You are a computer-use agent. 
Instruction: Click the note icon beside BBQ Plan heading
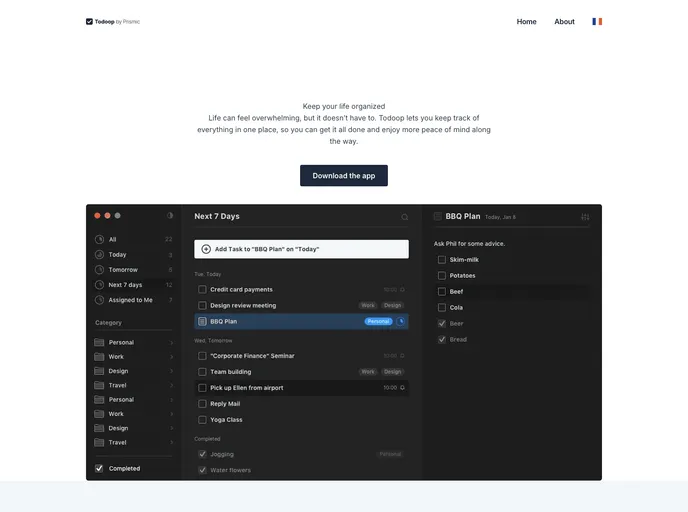[437, 216]
